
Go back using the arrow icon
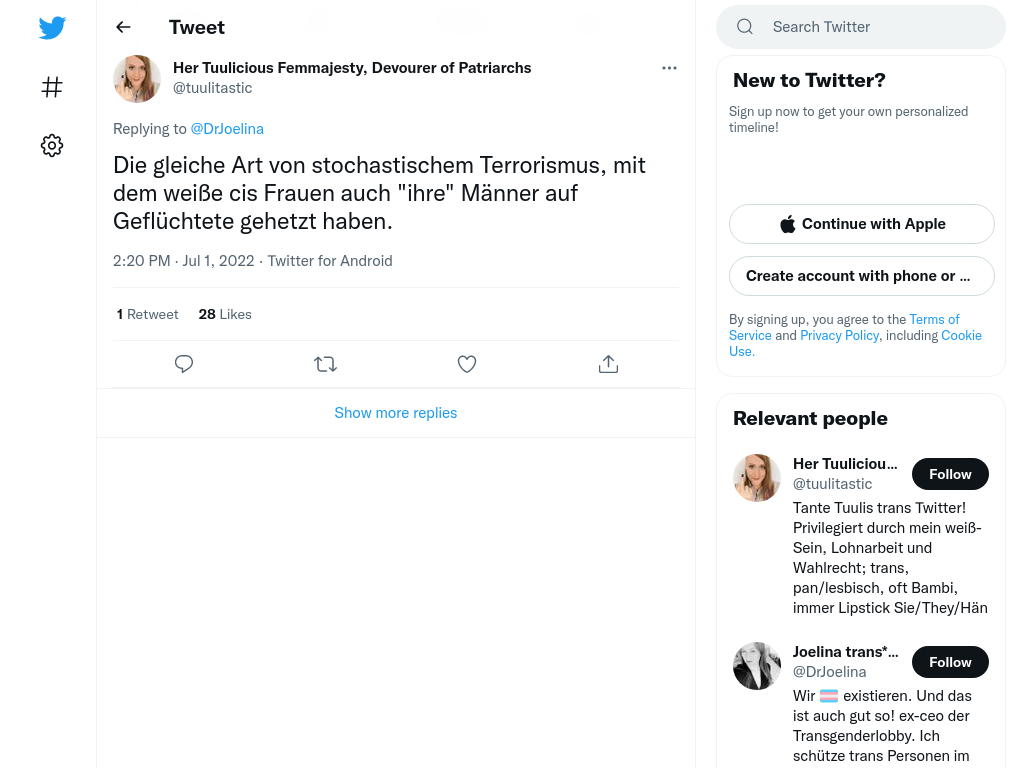pyautogui.click(x=123, y=27)
